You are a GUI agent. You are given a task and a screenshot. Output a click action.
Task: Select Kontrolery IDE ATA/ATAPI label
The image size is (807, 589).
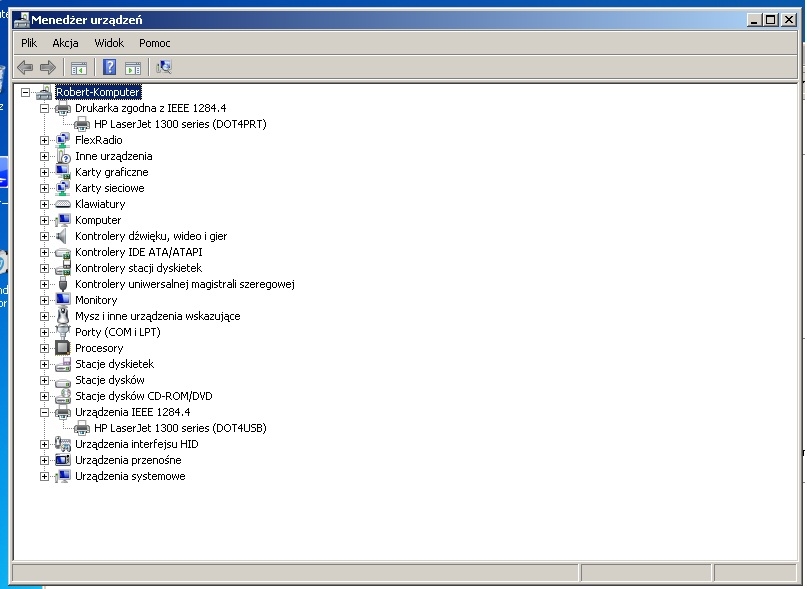(x=138, y=252)
